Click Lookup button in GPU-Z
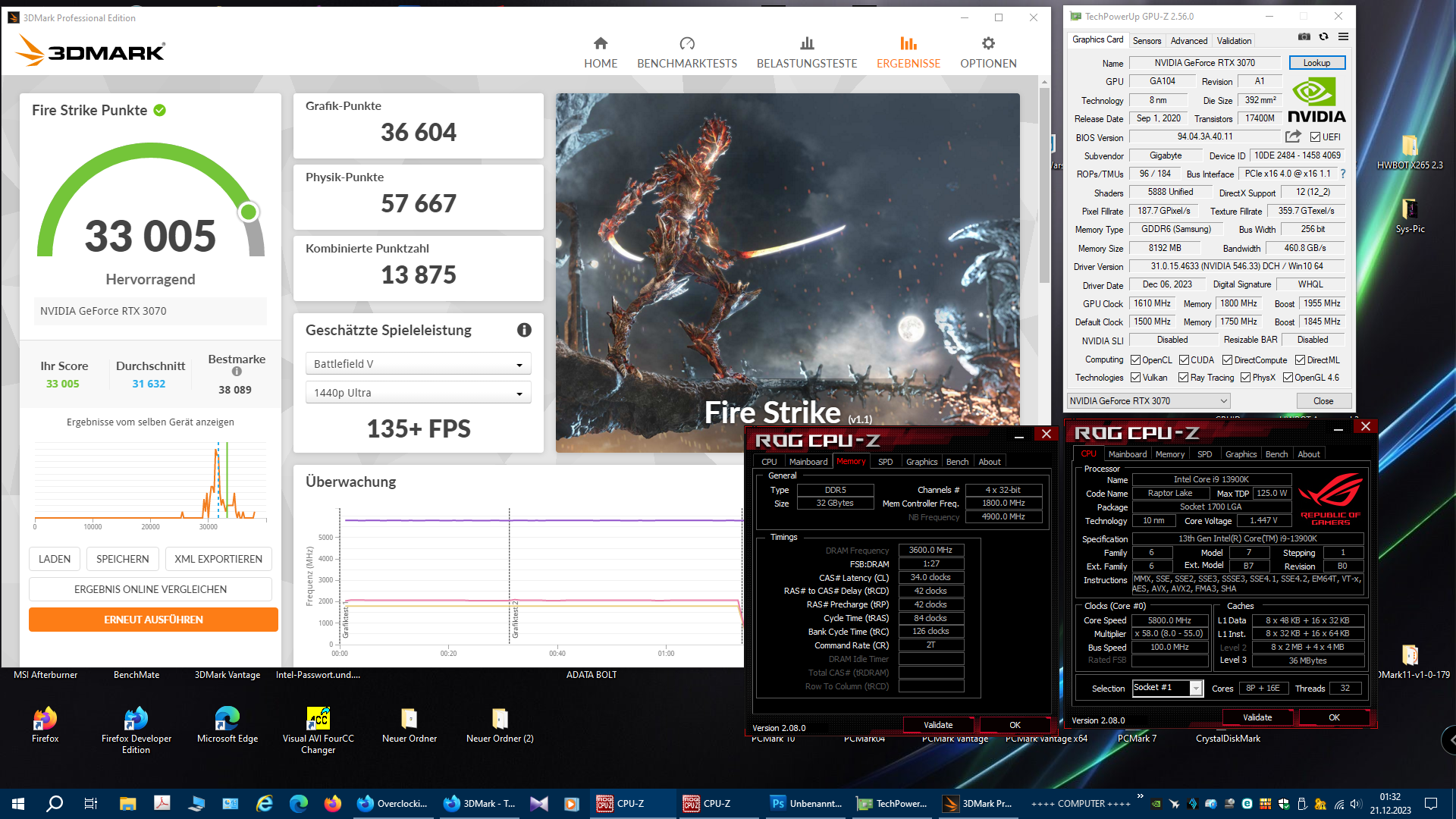 pyautogui.click(x=1316, y=63)
